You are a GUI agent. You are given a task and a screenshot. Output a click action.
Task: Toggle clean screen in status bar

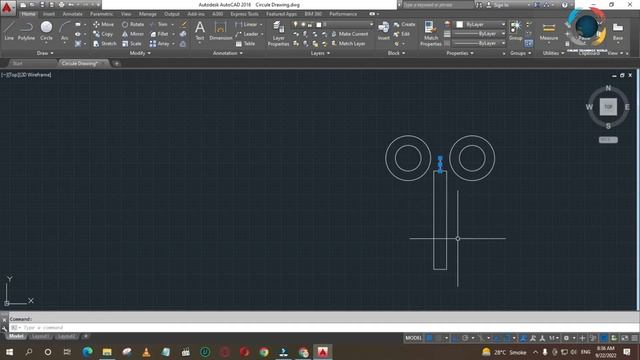point(625,338)
